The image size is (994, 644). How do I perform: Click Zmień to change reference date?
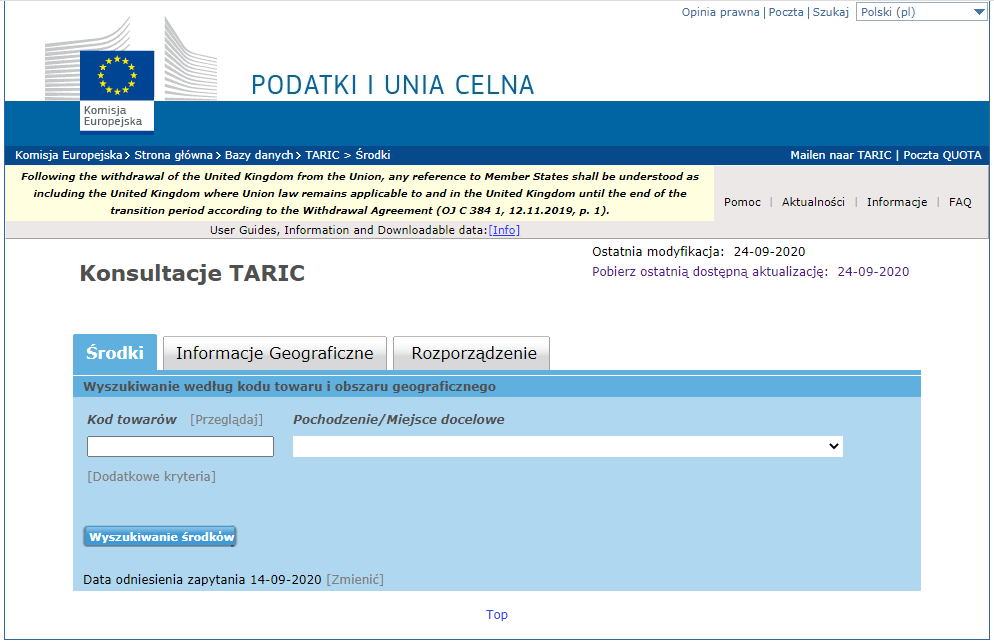pos(355,580)
